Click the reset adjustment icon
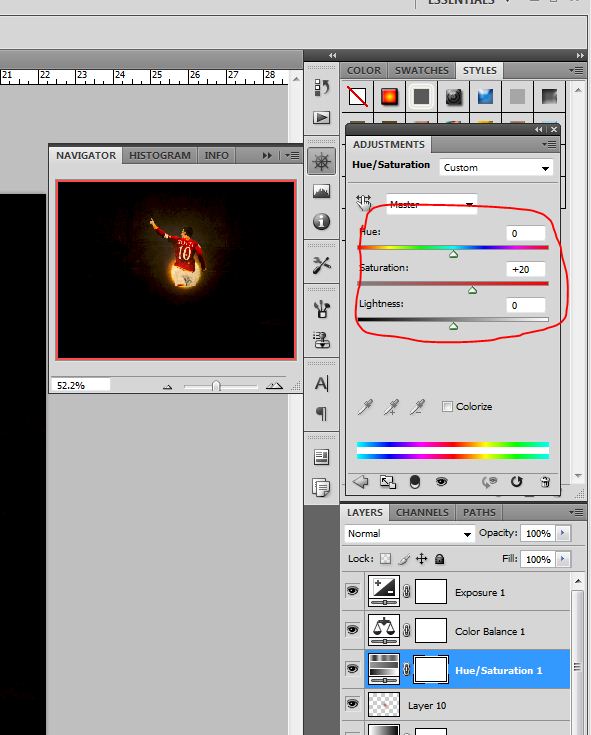This screenshot has height=735, width=591. [x=516, y=481]
